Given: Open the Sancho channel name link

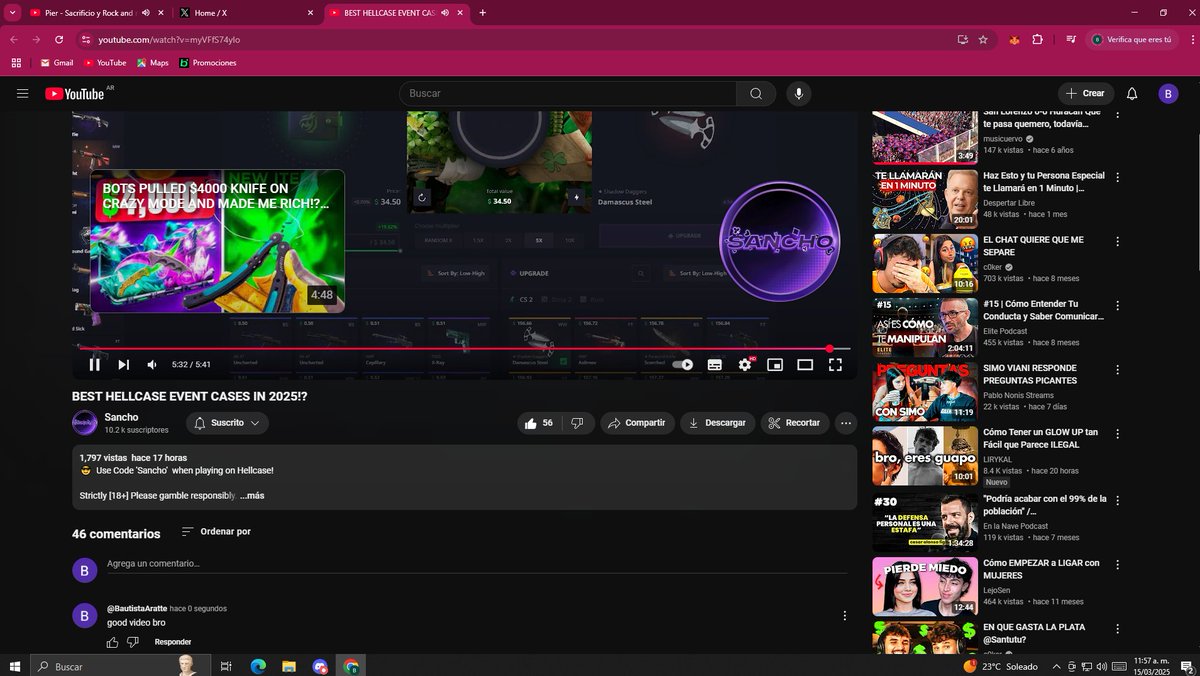Looking at the screenshot, I should (121, 417).
